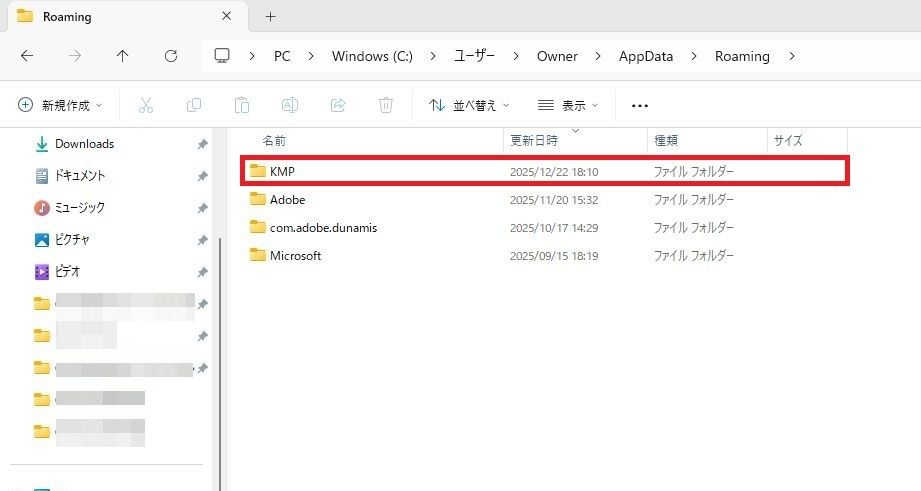Image resolution: width=921 pixels, height=491 pixels.
Task: Select the KMP folder
Action: 282,172
